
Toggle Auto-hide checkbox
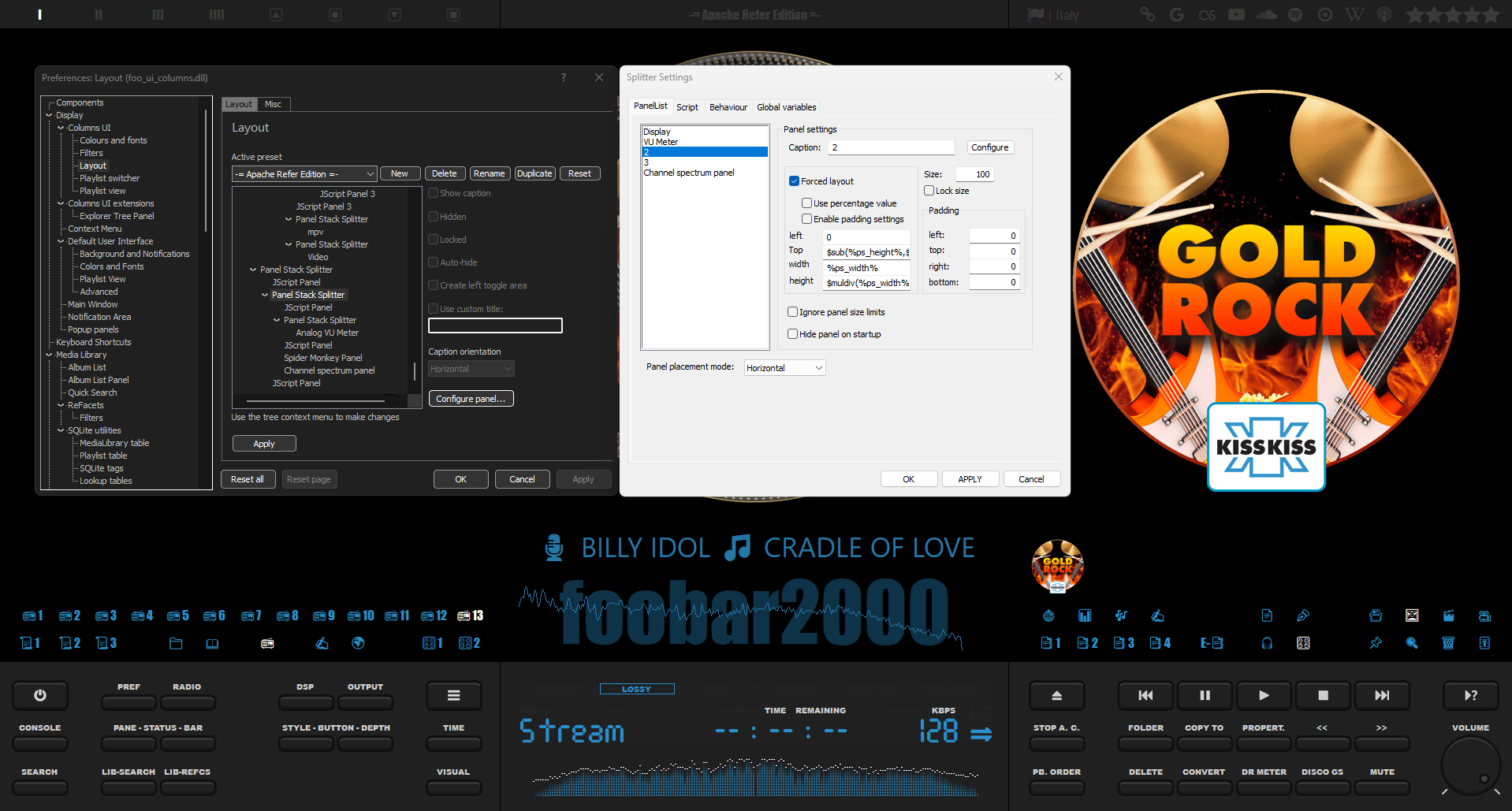[x=433, y=262]
